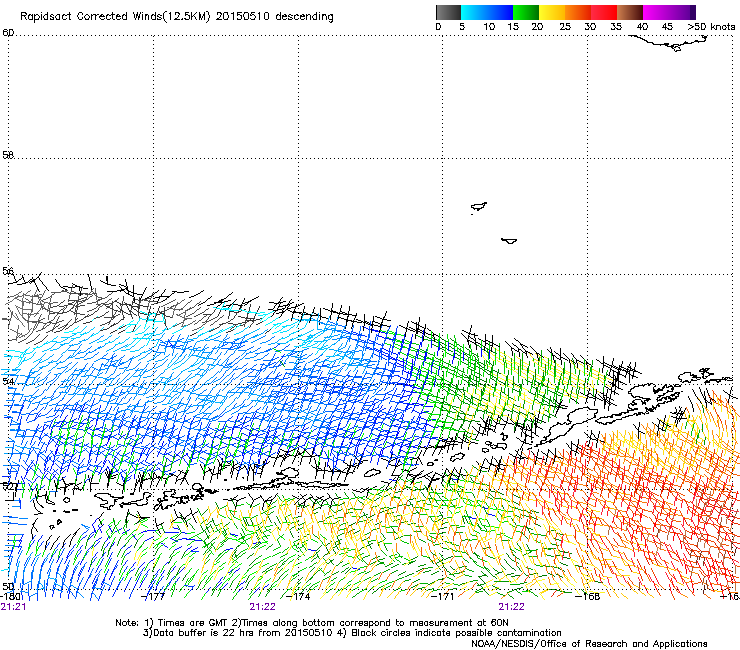The width and height of the screenshot is (740, 650).
Task: Click the purple '21:22' time label below -174
Action: [x=262, y=607]
